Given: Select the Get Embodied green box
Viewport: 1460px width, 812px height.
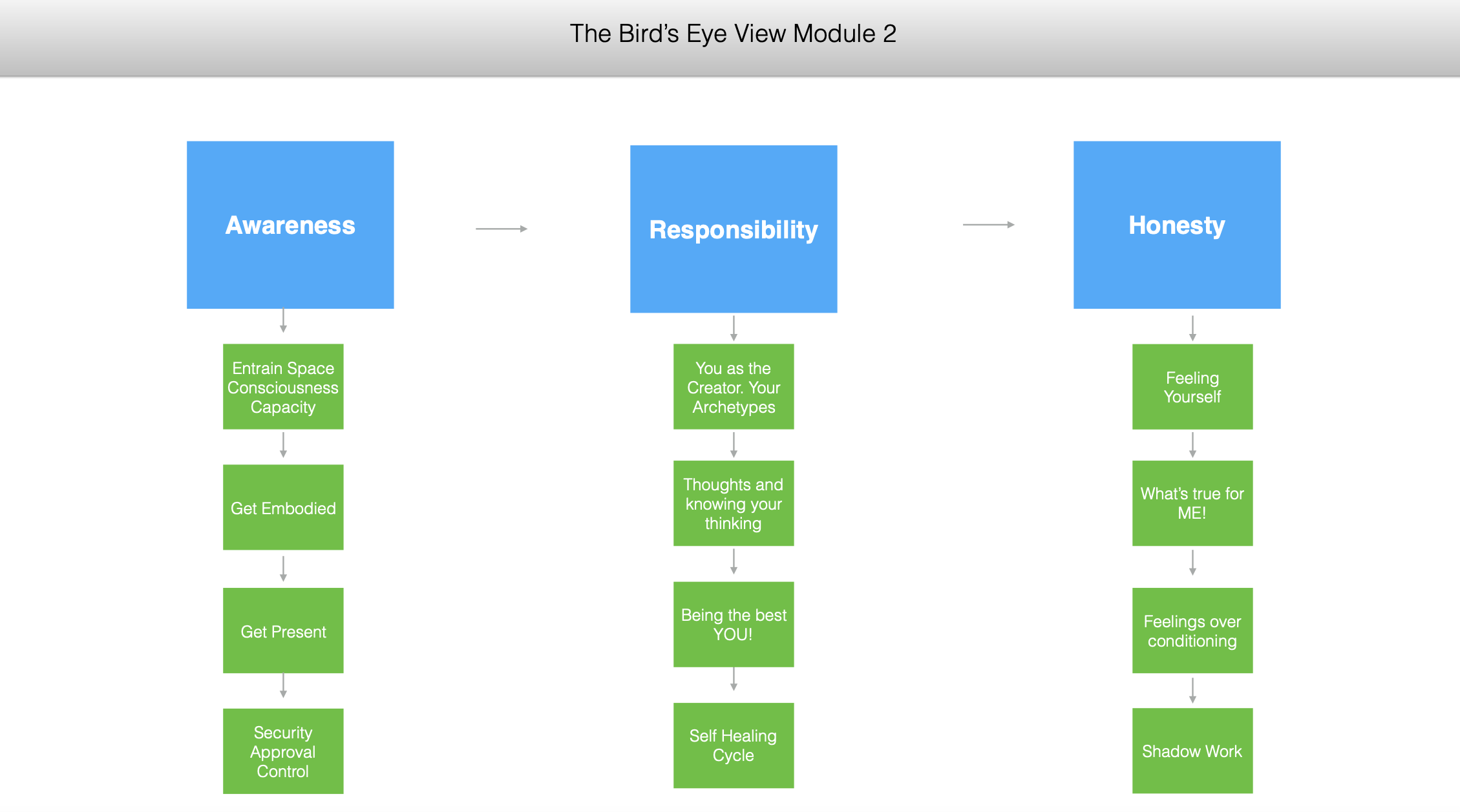Looking at the screenshot, I should (x=283, y=507).
